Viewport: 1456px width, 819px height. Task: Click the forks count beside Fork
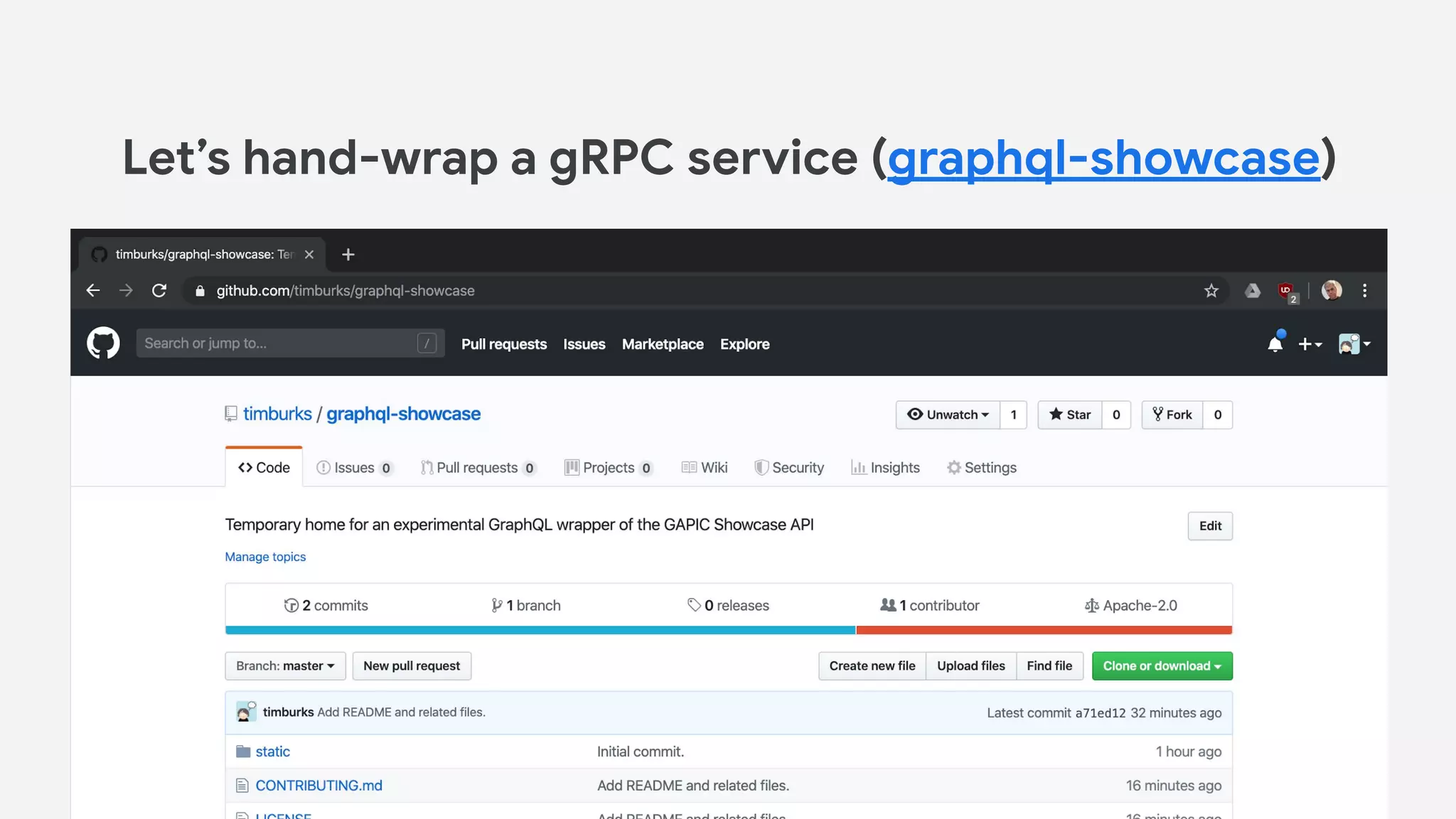click(1218, 414)
